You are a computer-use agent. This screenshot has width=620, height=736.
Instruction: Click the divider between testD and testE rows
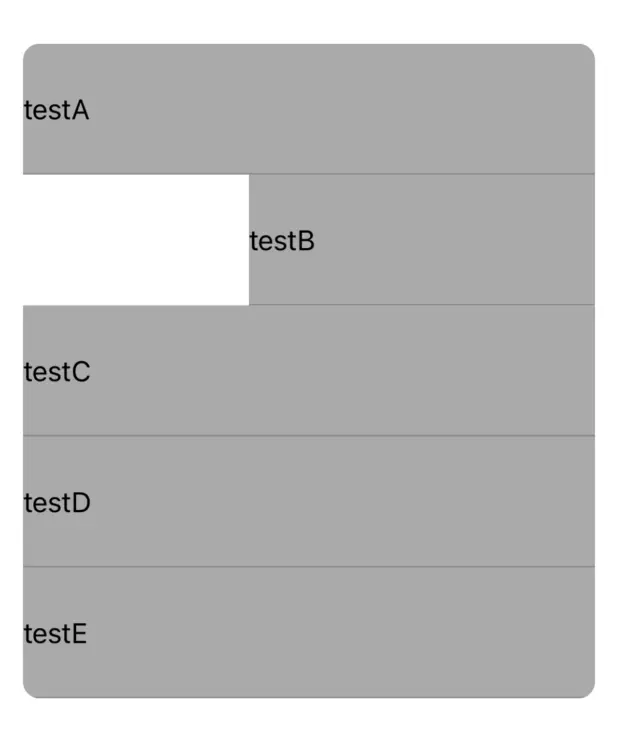308,567
